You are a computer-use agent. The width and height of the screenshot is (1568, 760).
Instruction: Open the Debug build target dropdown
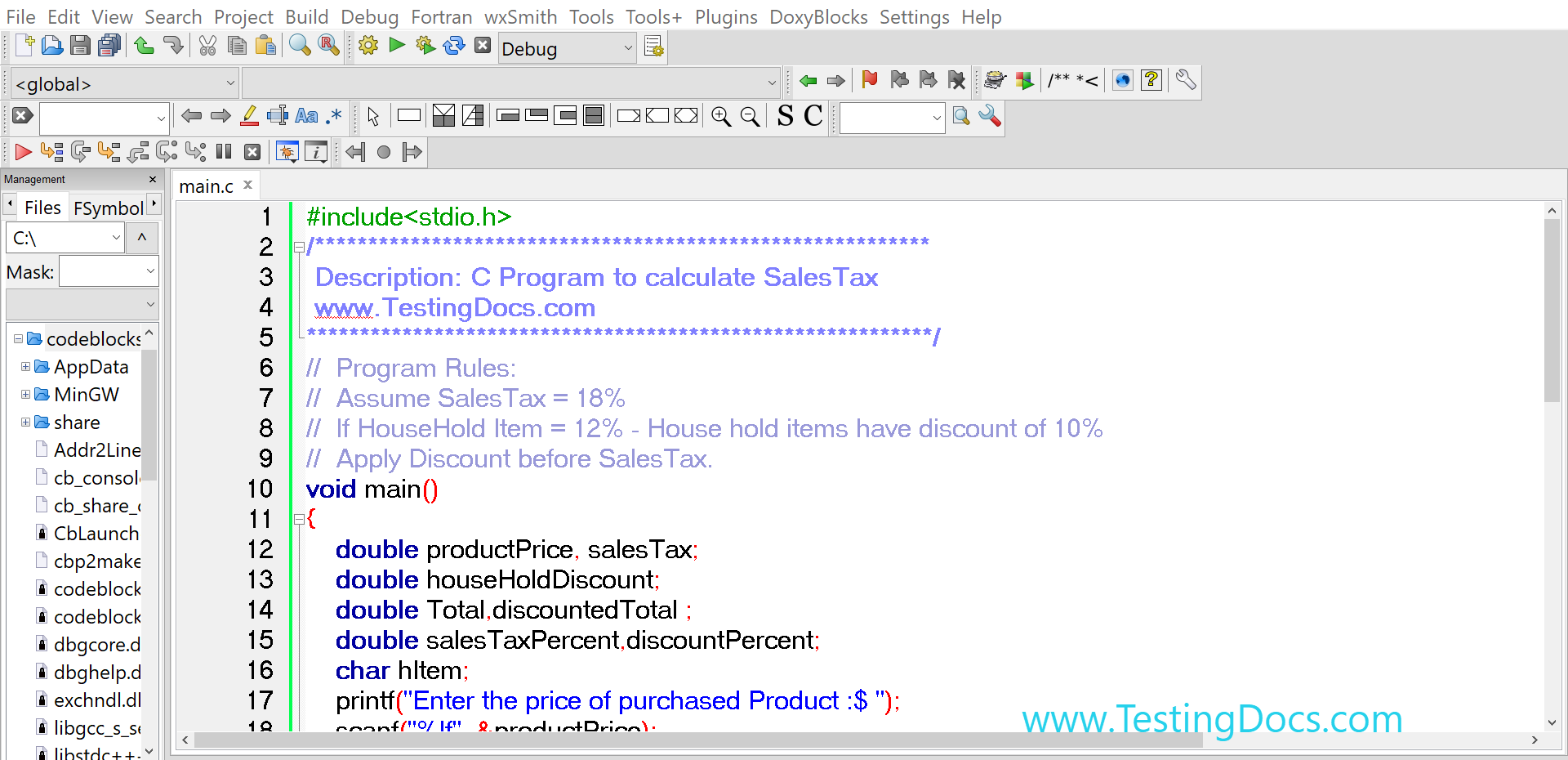[567, 48]
